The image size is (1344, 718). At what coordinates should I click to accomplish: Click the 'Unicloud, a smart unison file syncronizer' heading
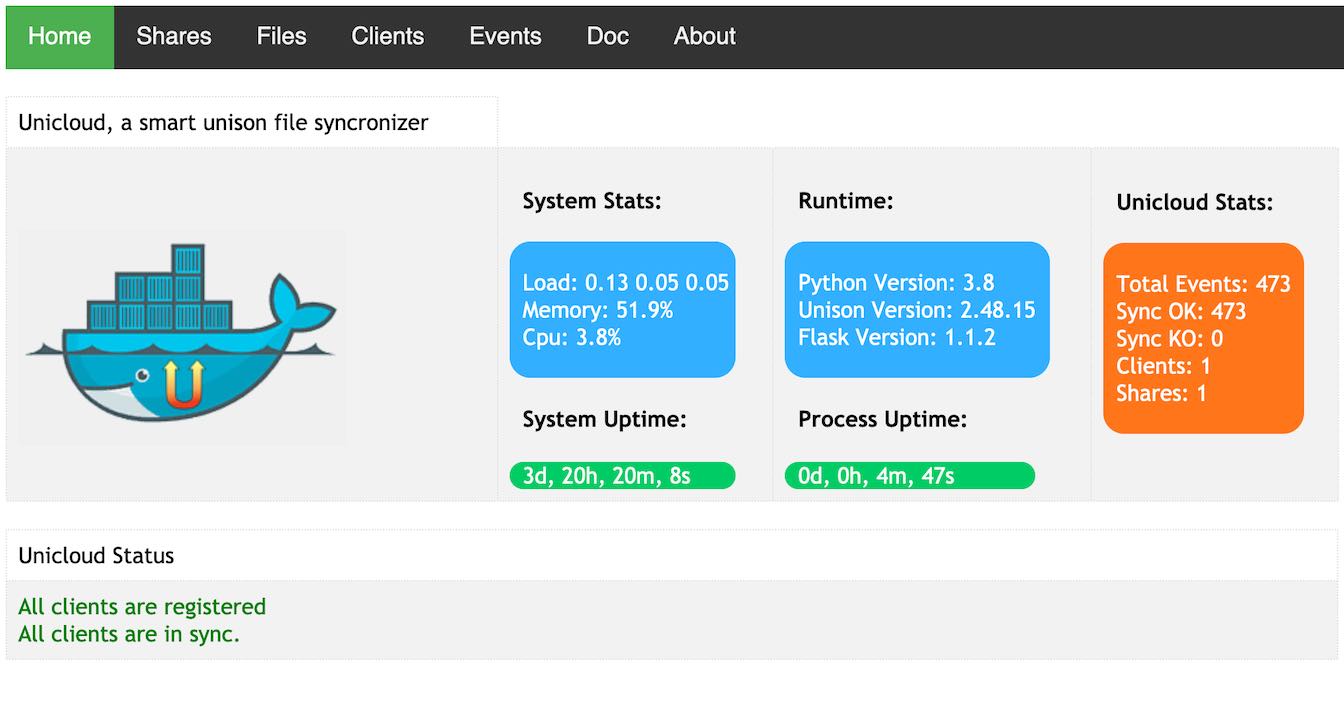point(223,123)
